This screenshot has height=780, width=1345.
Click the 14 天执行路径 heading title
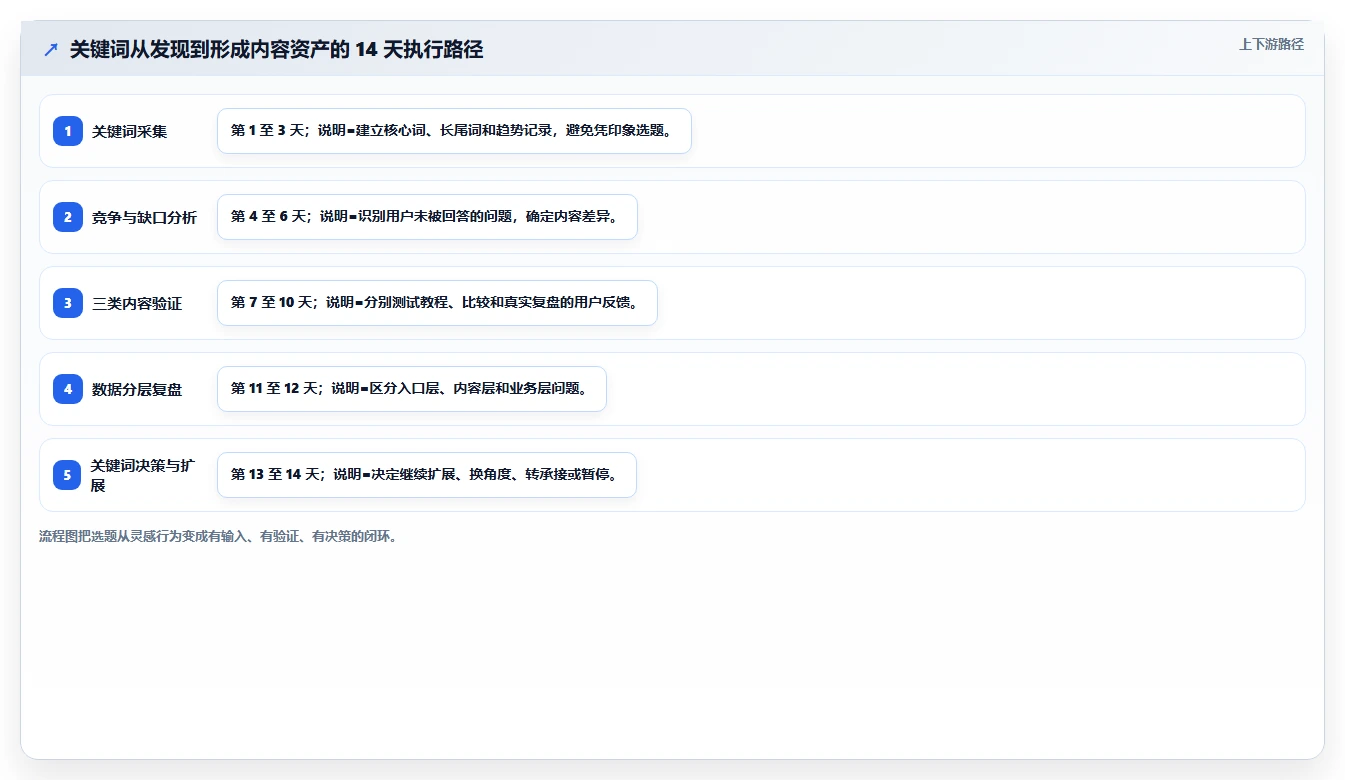click(276, 50)
